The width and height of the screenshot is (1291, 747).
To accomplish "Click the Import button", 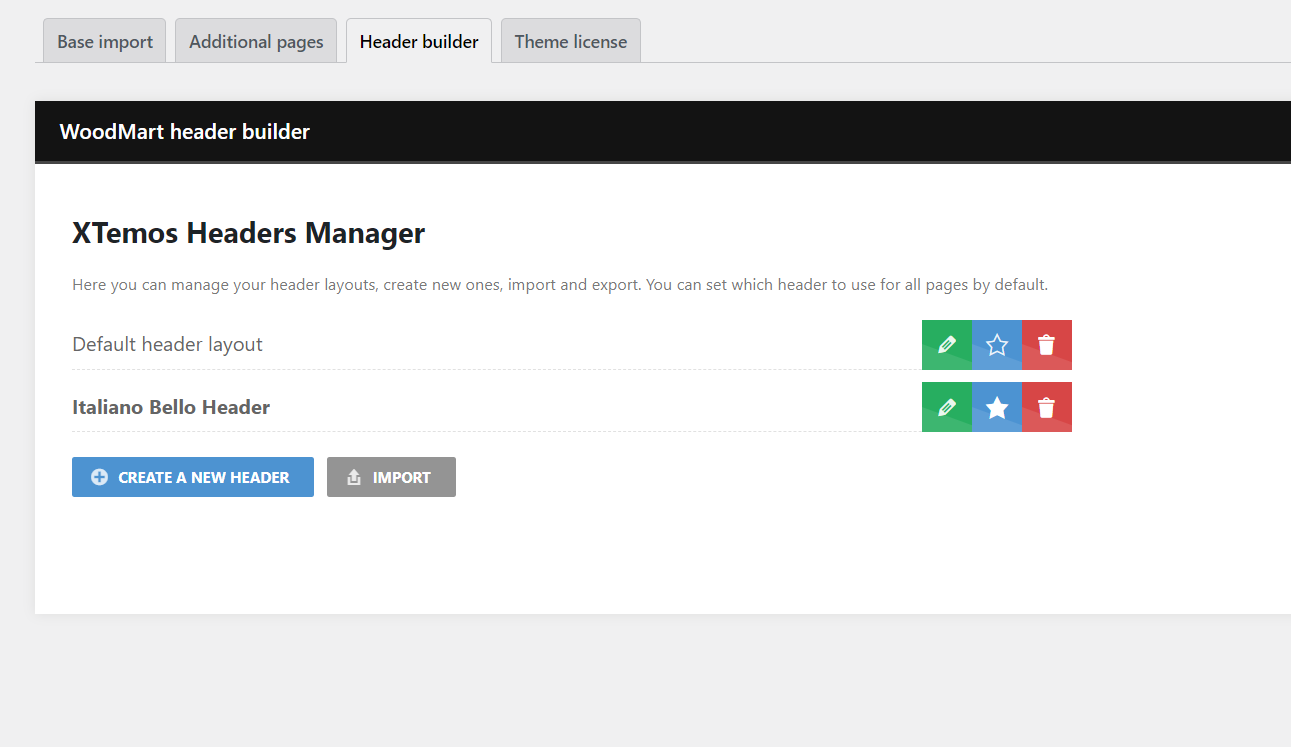I will pyautogui.click(x=391, y=477).
